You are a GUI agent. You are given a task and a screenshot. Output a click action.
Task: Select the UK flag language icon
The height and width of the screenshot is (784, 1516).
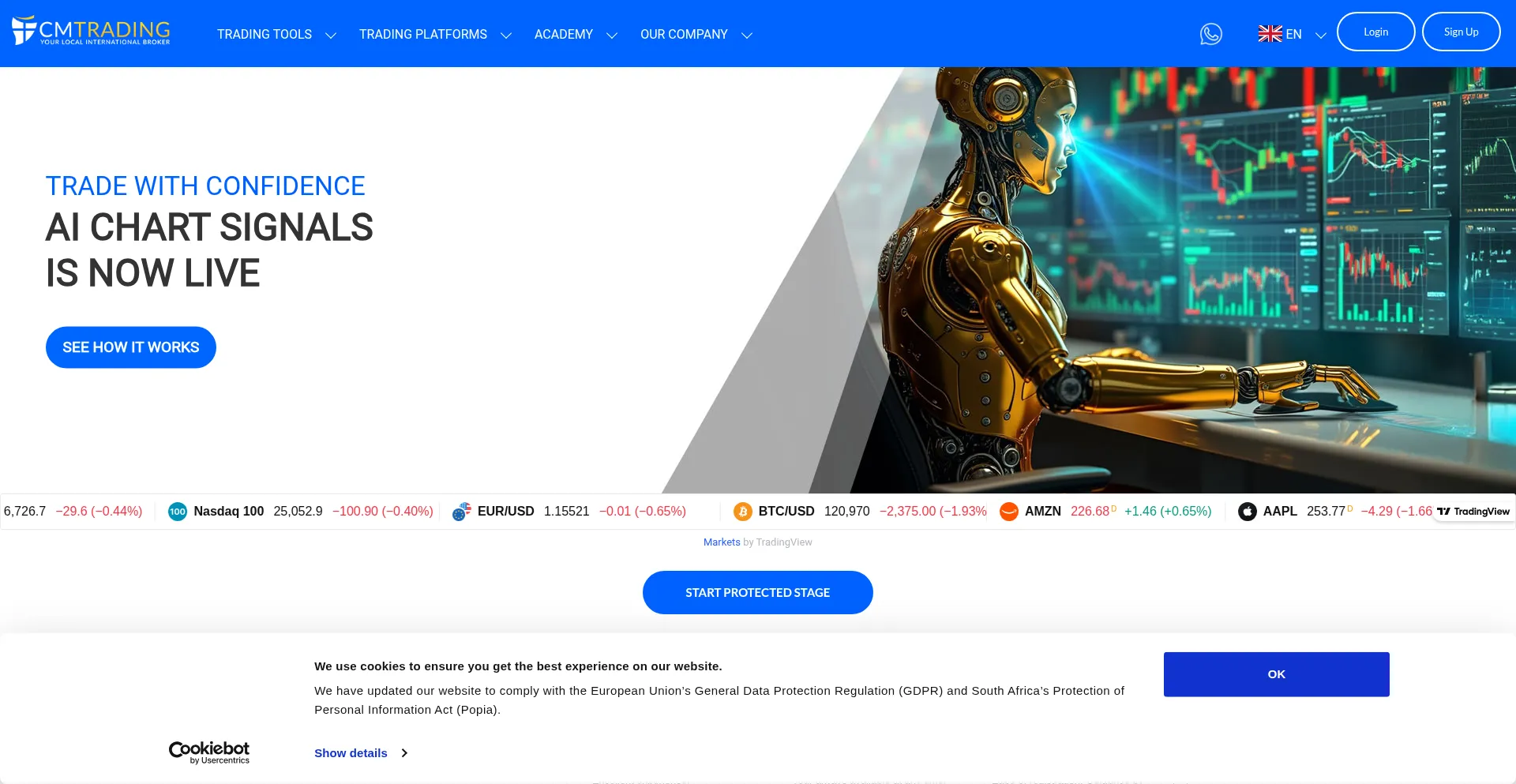tap(1270, 34)
